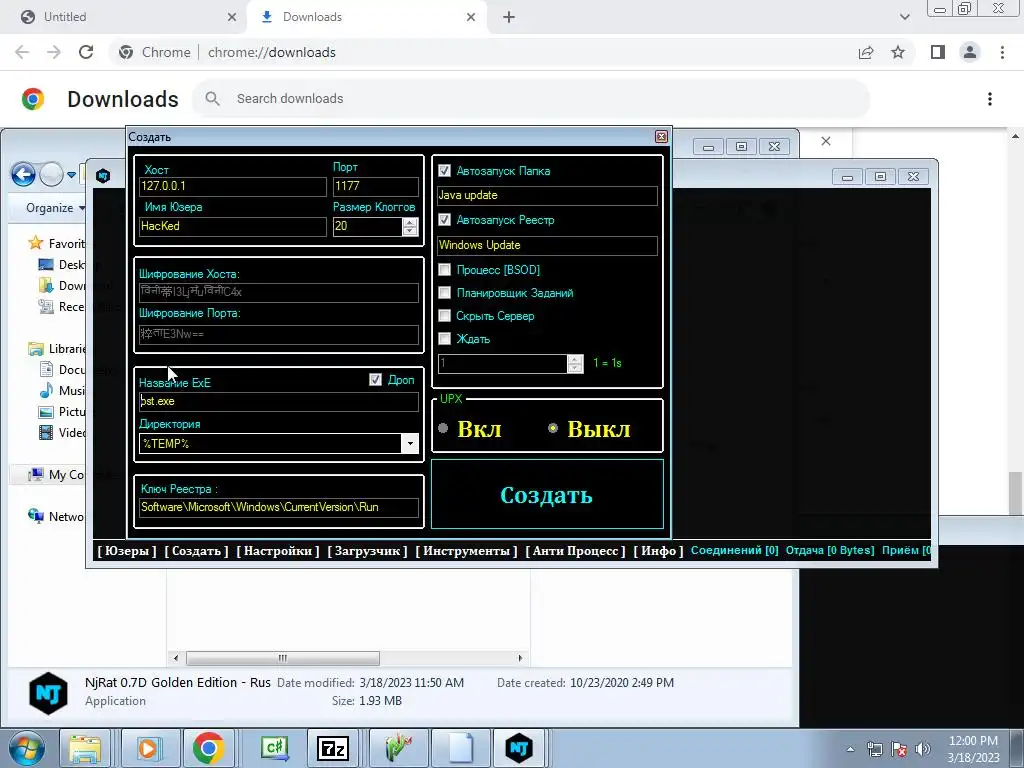The image size is (1024, 768).
Task: Open the Windows Start orb
Action: click(26, 748)
